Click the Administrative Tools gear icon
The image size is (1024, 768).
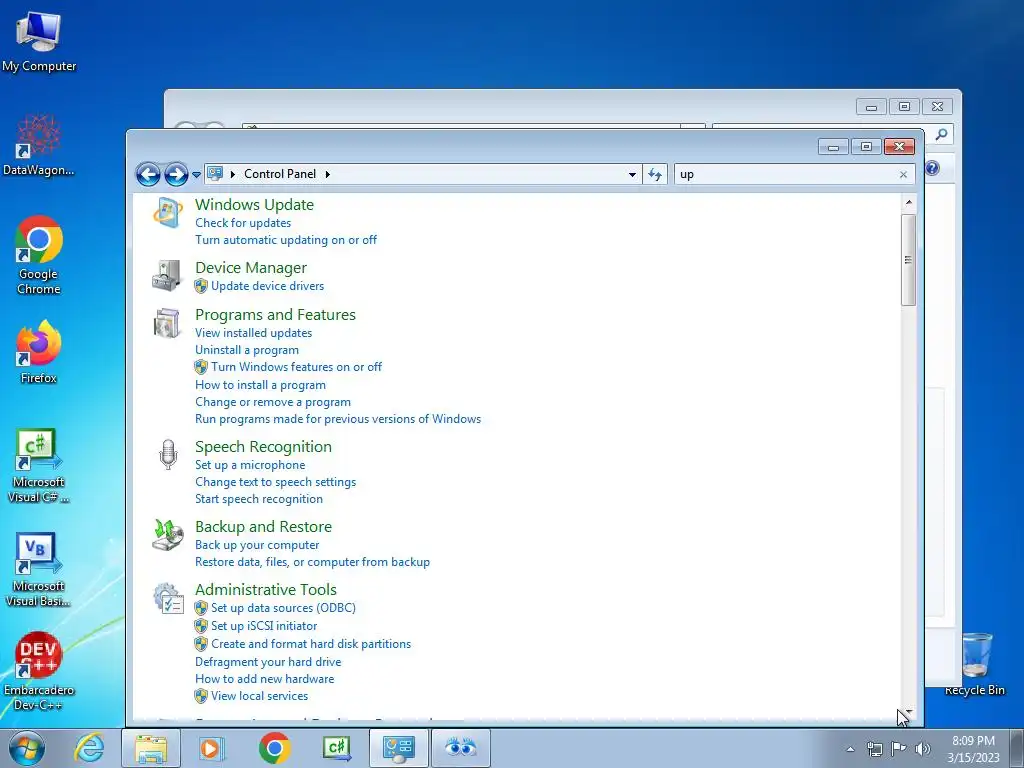168,598
